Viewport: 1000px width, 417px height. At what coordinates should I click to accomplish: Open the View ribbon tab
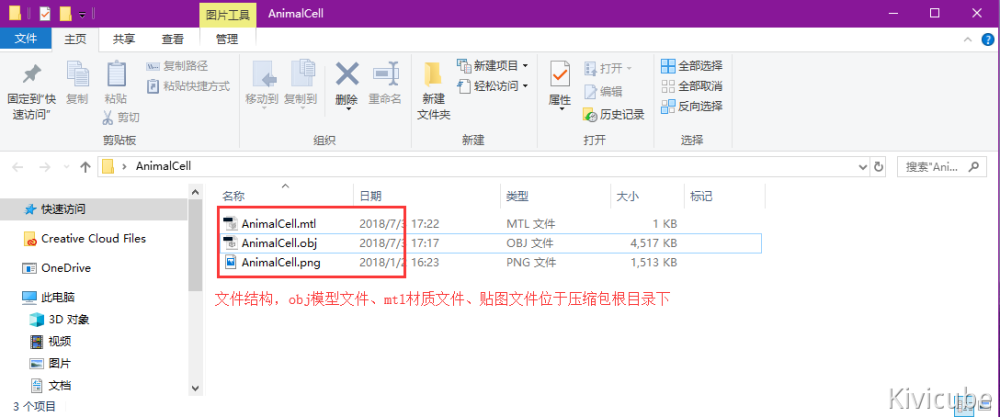click(x=173, y=39)
